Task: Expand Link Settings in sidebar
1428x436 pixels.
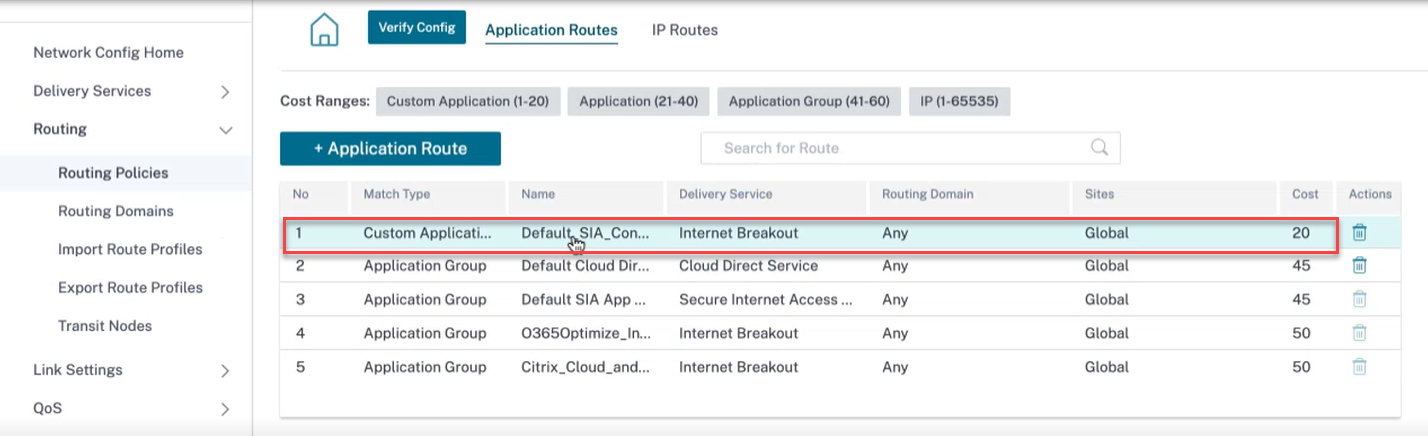Action: pyautogui.click(x=225, y=370)
